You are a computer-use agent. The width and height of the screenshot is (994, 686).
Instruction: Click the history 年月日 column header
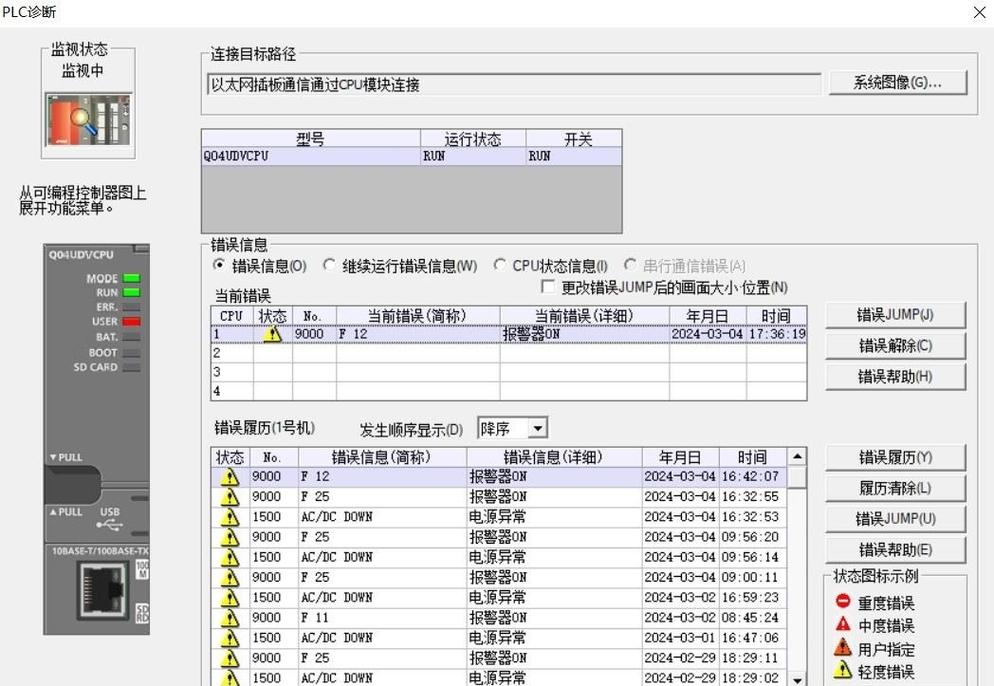(x=680, y=457)
